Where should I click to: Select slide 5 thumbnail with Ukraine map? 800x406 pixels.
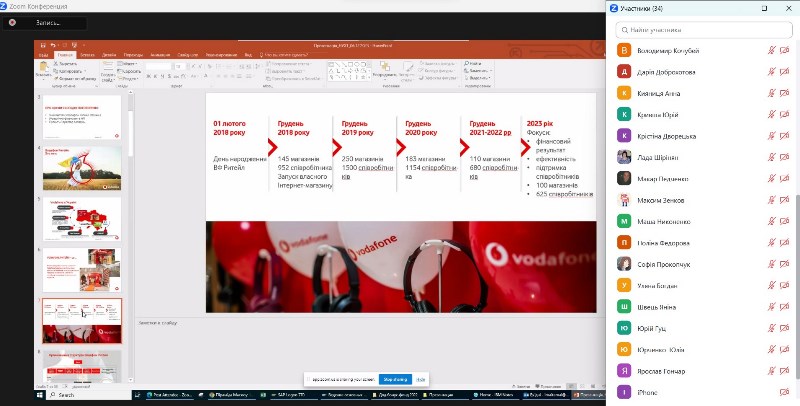point(82,219)
